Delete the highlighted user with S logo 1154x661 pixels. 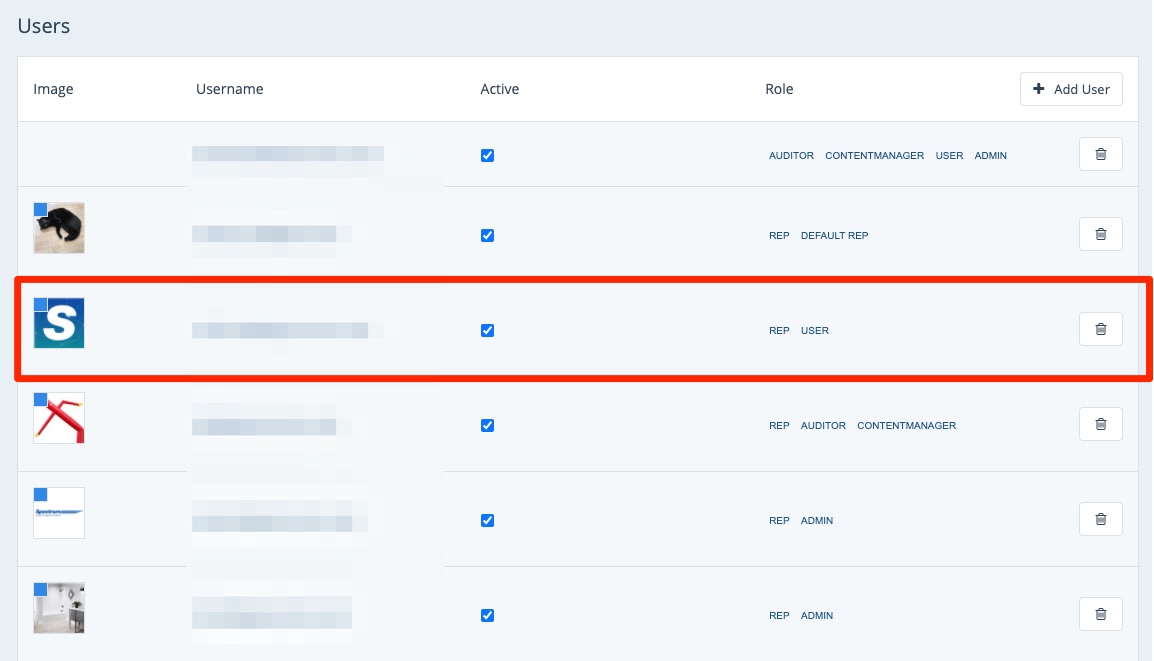[1100, 329]
